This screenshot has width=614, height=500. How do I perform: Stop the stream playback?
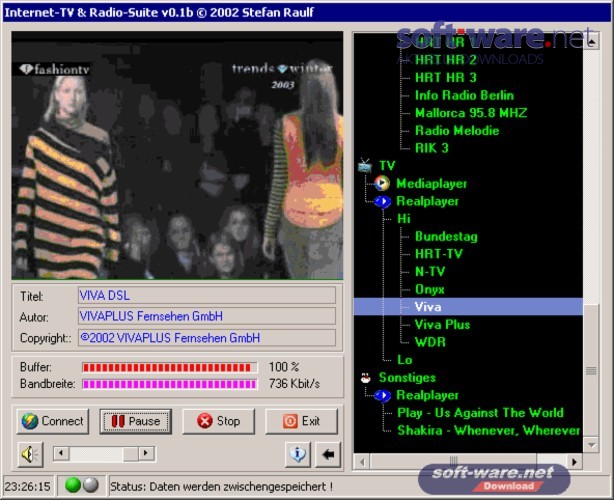tap(219, 421)
